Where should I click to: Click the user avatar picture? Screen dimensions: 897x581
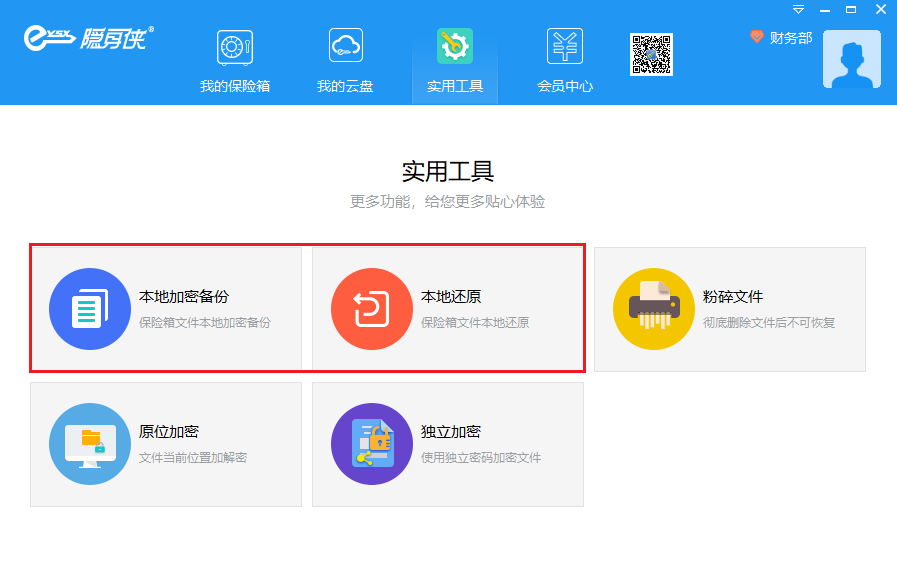(x=851, y=59)
